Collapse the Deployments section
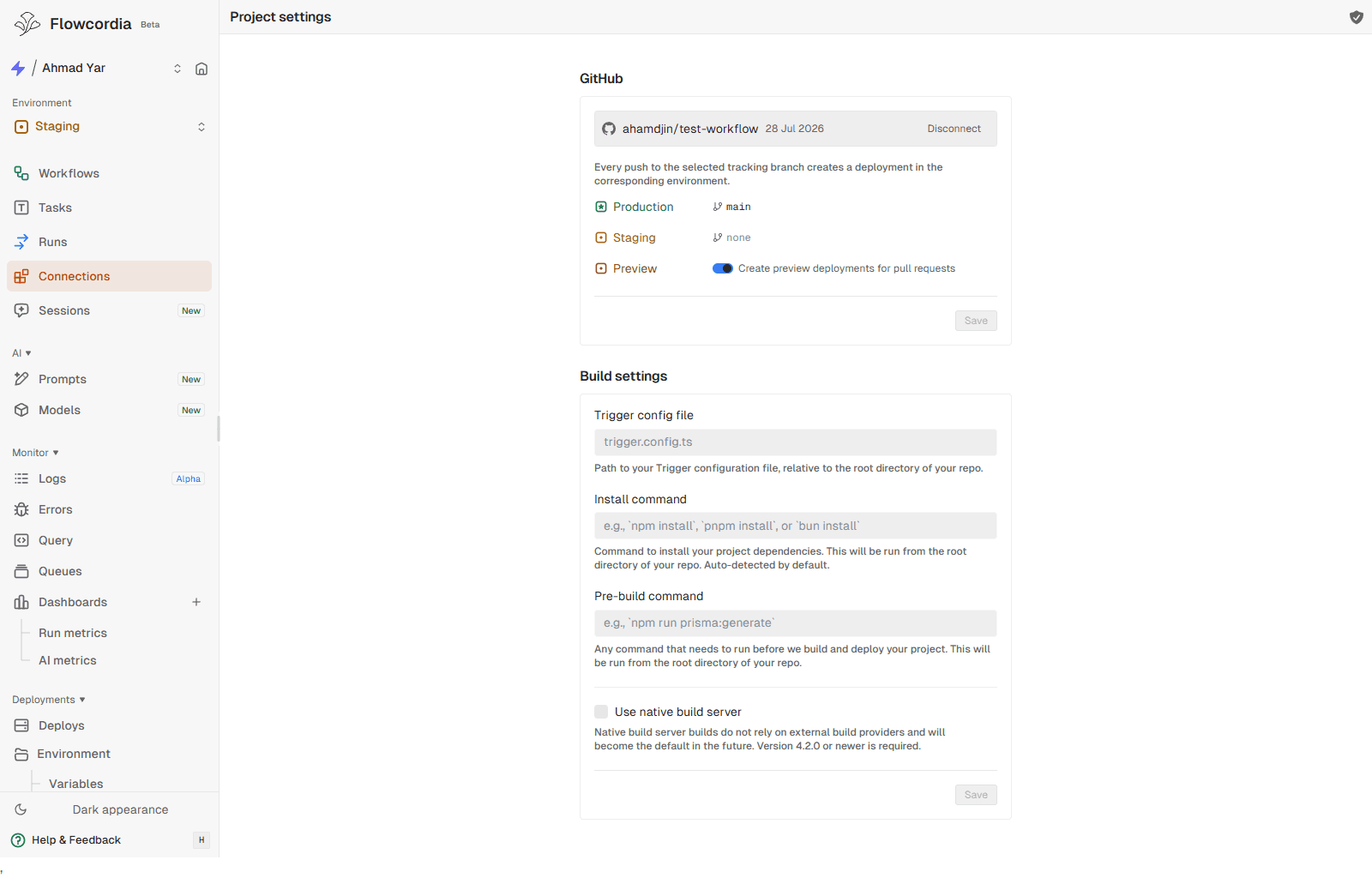1372x878 pixels. tap(49, 700)
